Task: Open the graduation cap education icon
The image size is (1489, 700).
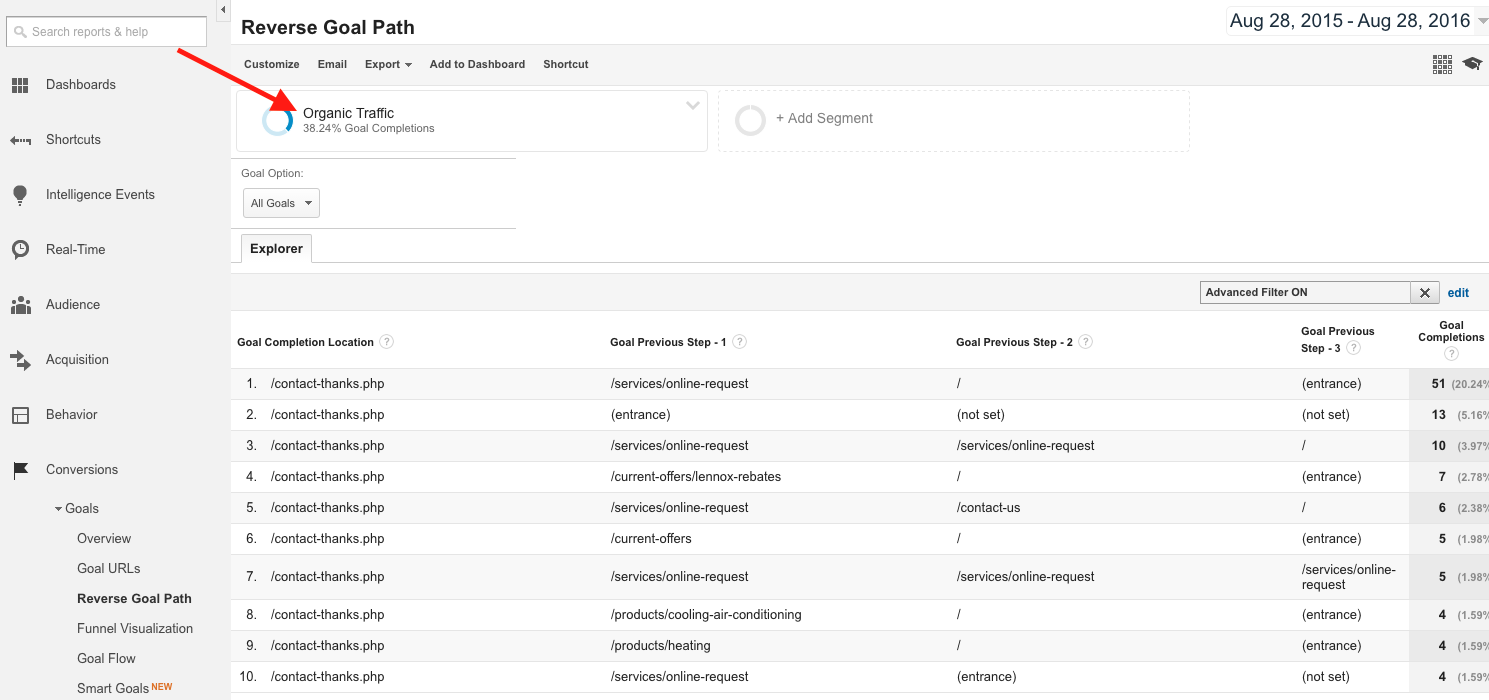Action: pyautogui.click(x=1471, y=64)
